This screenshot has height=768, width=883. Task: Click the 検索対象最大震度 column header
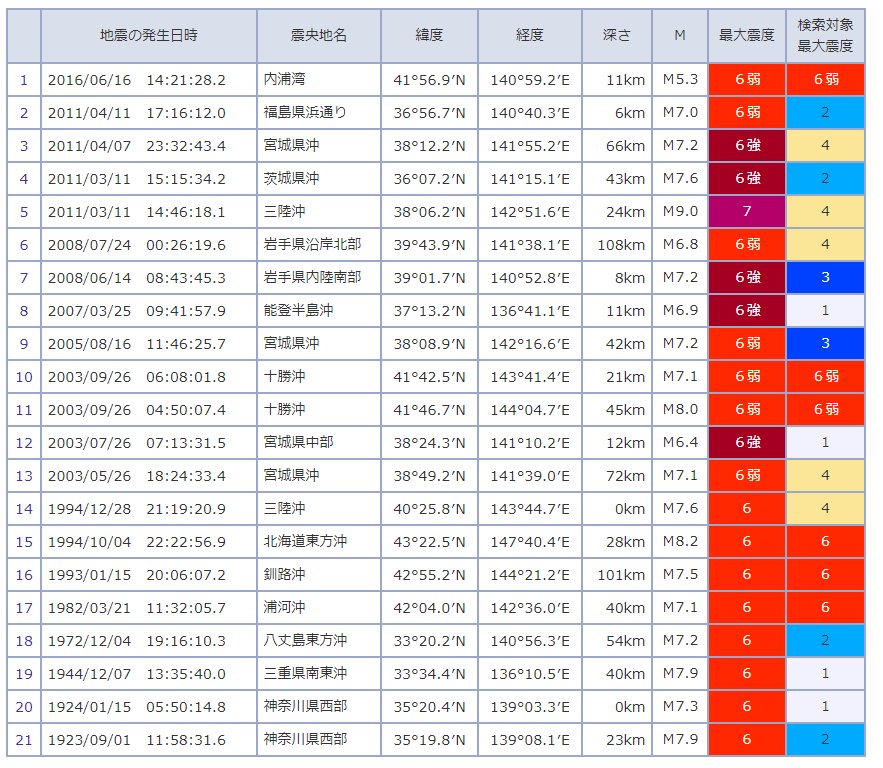825,35
